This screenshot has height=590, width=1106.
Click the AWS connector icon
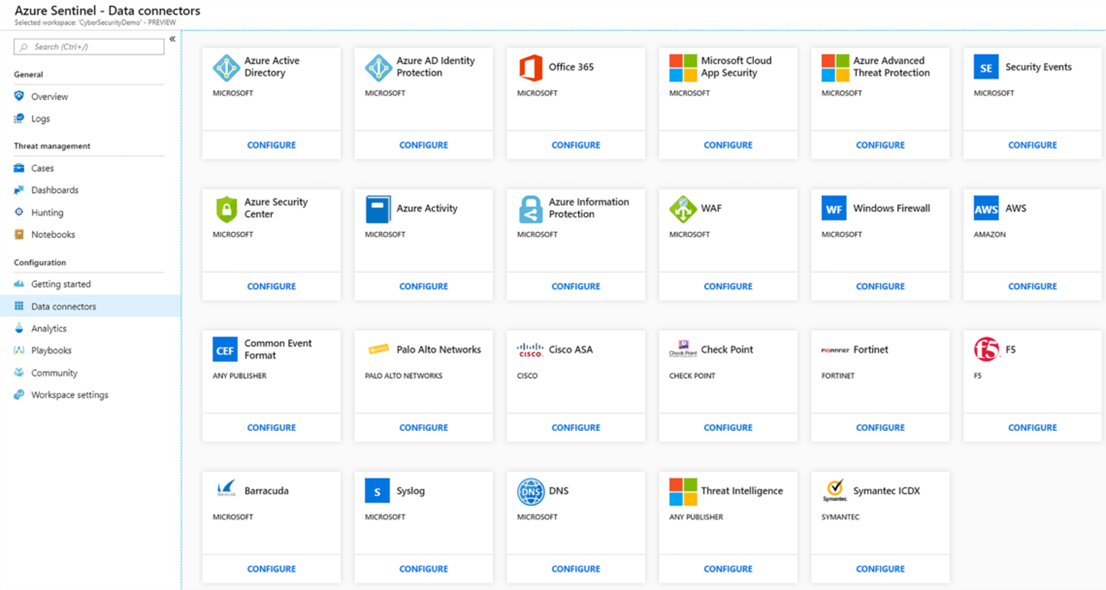(x=986, y=209)
